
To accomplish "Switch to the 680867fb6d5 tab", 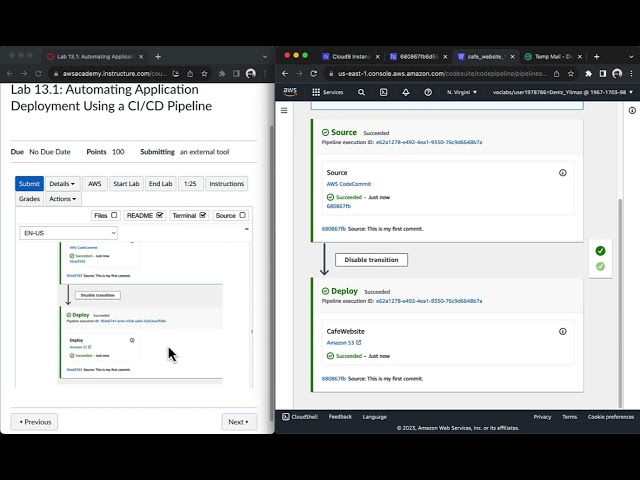I will pos(418,57).
